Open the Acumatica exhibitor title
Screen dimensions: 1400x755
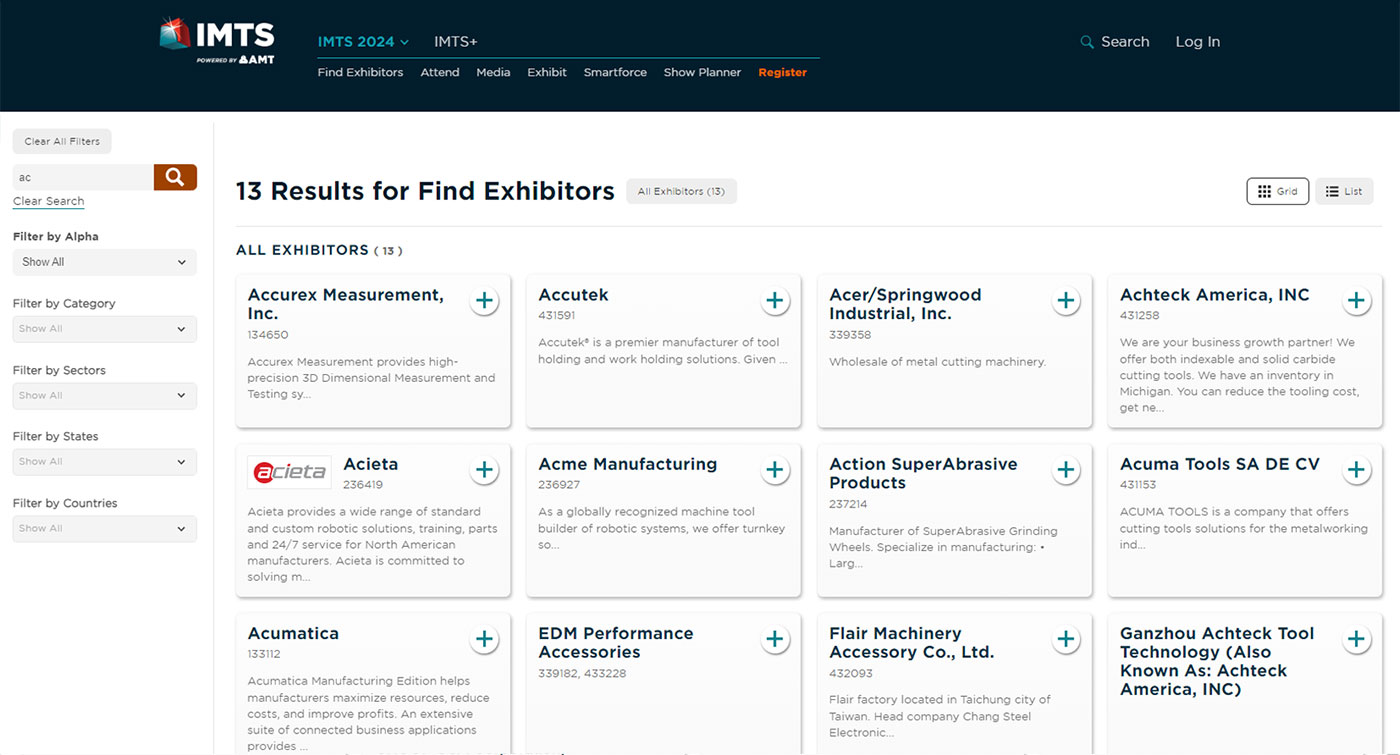point(293,633)
